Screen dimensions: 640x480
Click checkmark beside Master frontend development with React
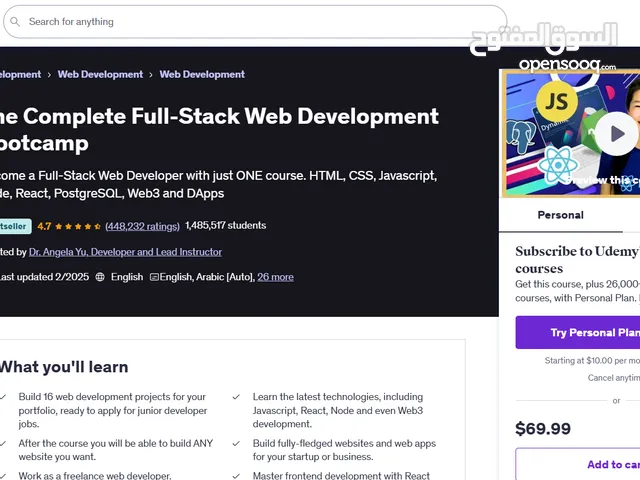236,476
